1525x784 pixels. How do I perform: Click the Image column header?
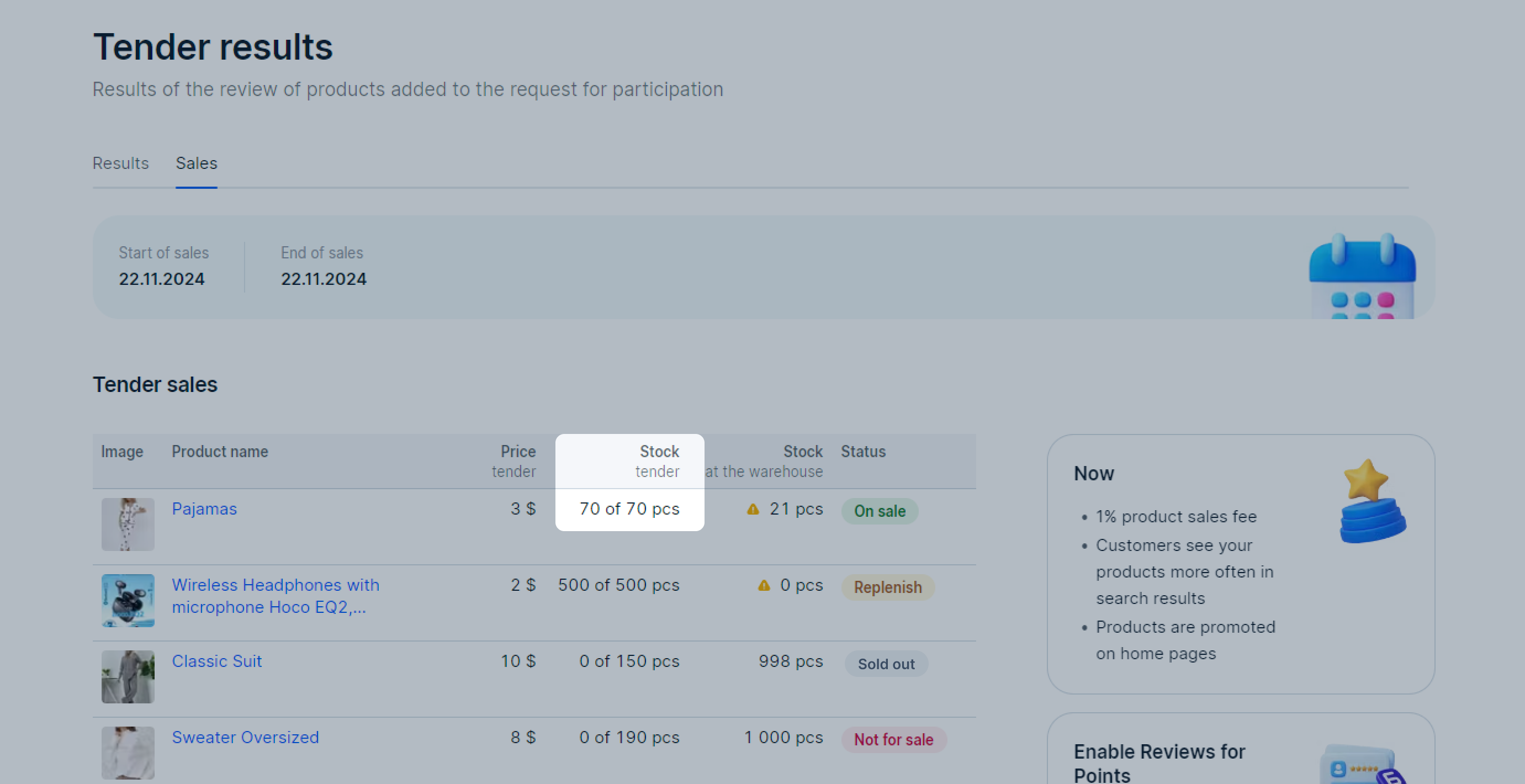coord(122,452)
